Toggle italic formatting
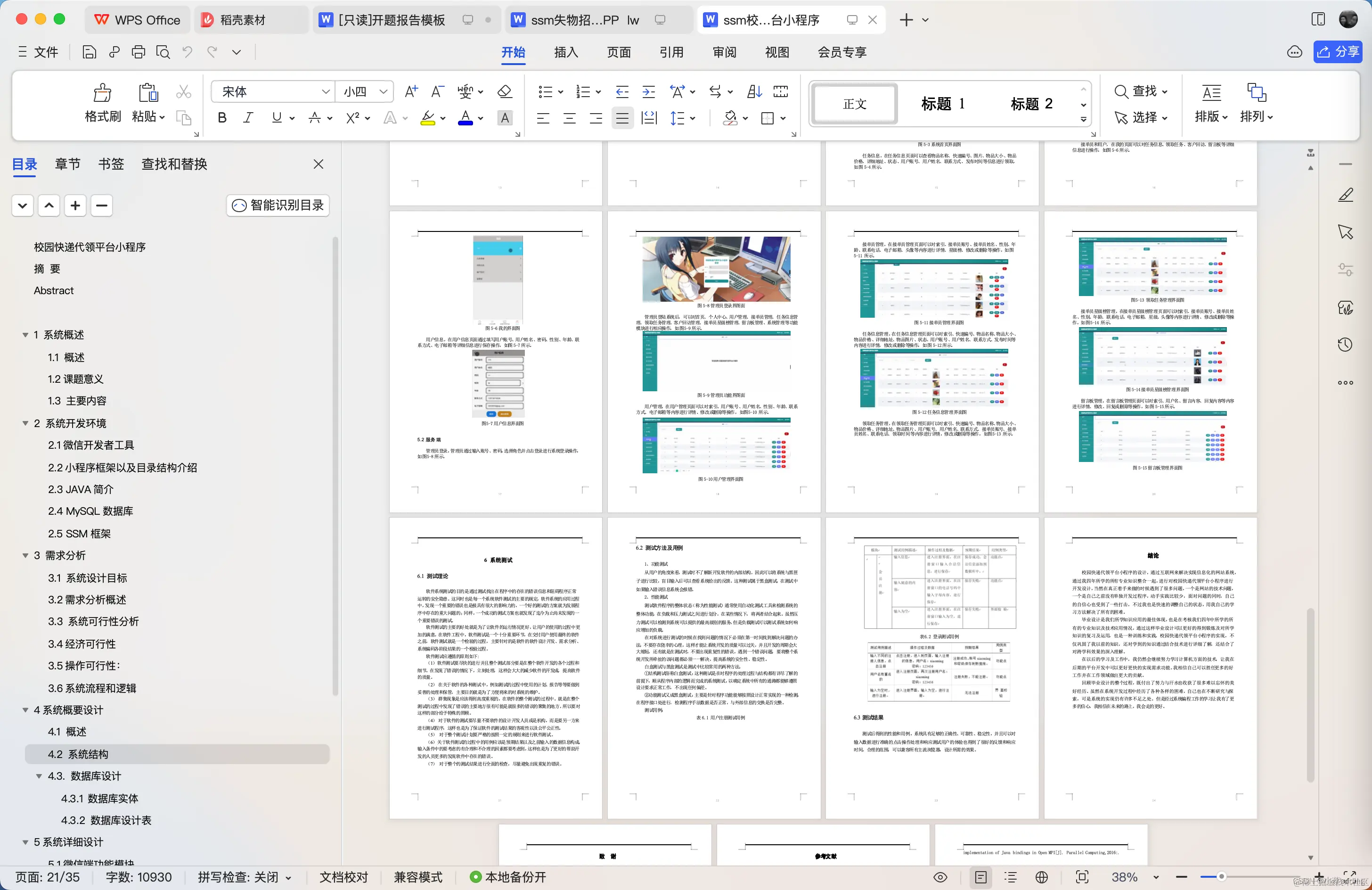The width and height of the screenshot is (1372, 890). 248,118
